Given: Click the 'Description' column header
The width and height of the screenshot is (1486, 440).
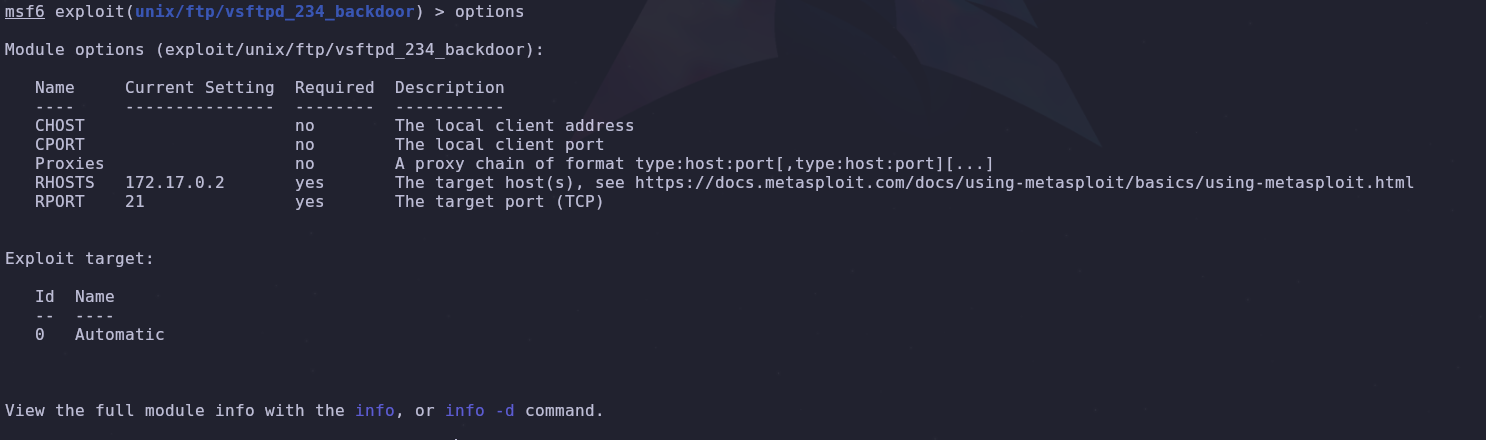Looking at the screenshot, I should [x=450, y=88].
